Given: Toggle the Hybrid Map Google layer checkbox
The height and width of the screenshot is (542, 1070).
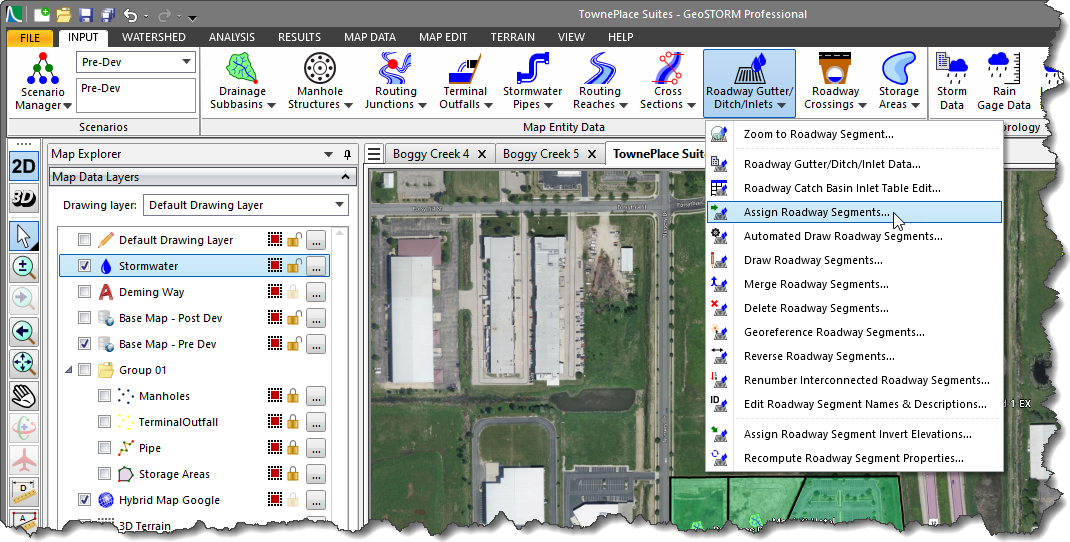Looking at the screenshot, I should tap(85, 500).
